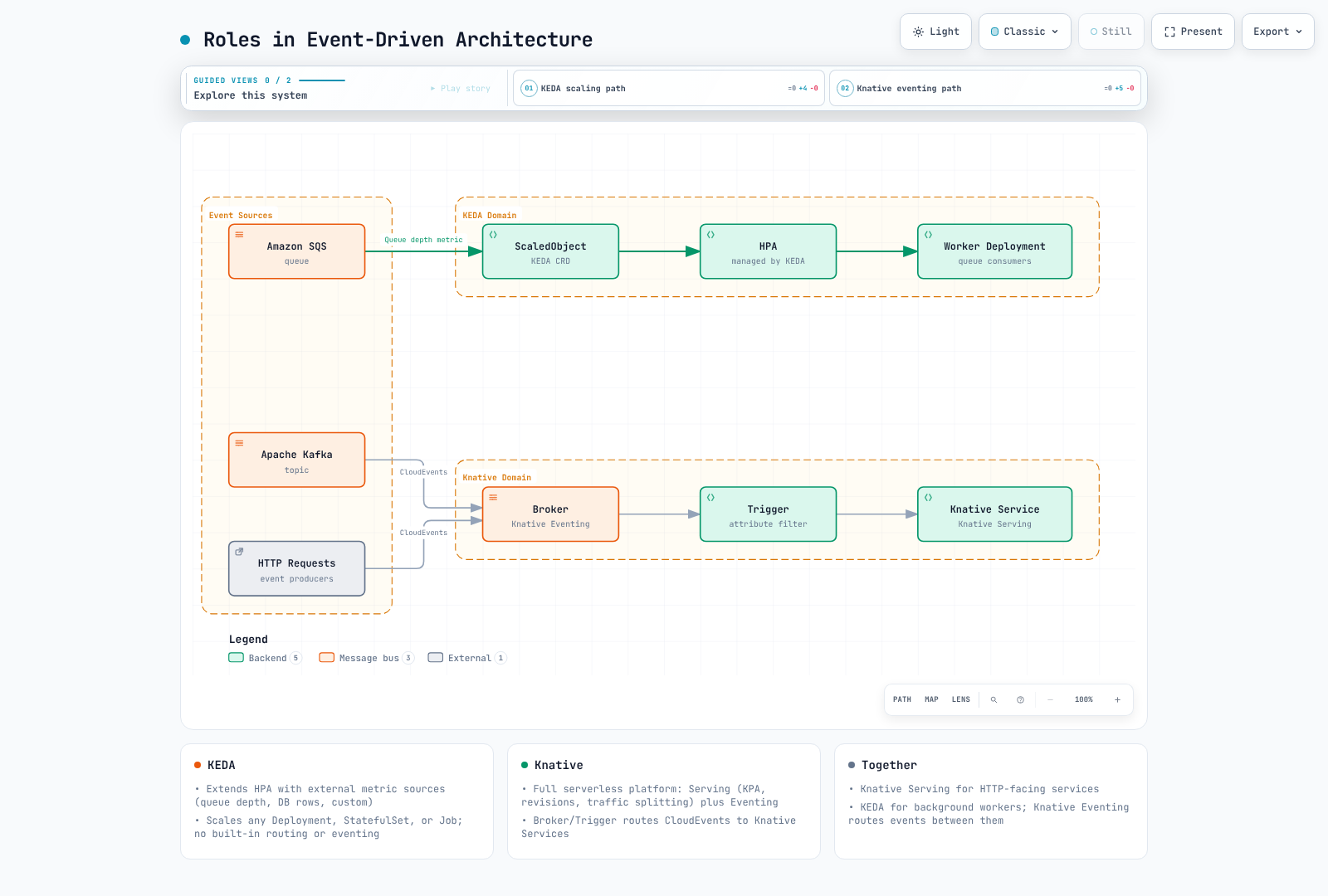Click the Play story button
The width and height of the screenshot is (1328, 896).
click(x=461, y=89)
